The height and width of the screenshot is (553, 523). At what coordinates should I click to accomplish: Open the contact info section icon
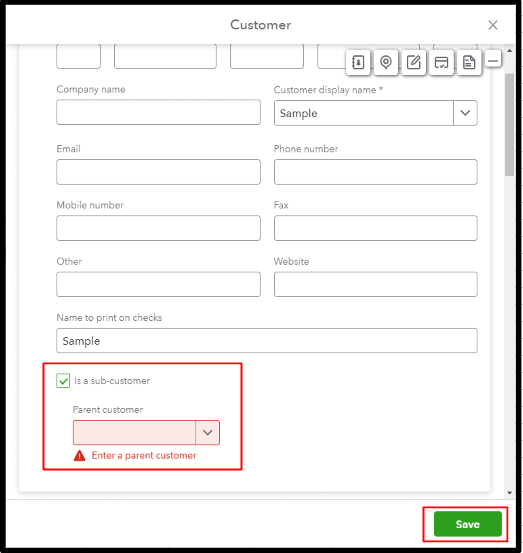click(358, 63)
